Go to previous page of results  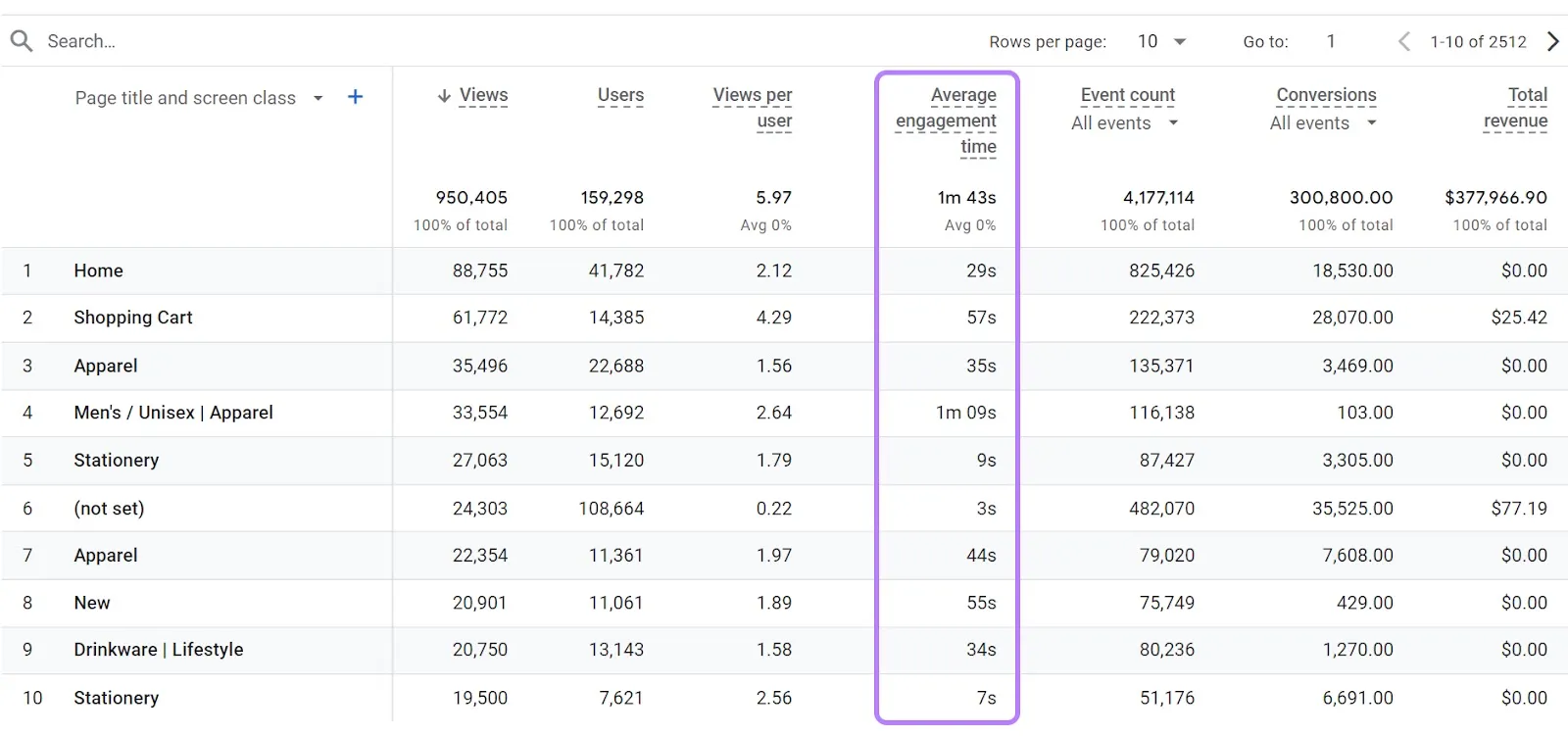pyautogui.click(x=1404, y=41)
